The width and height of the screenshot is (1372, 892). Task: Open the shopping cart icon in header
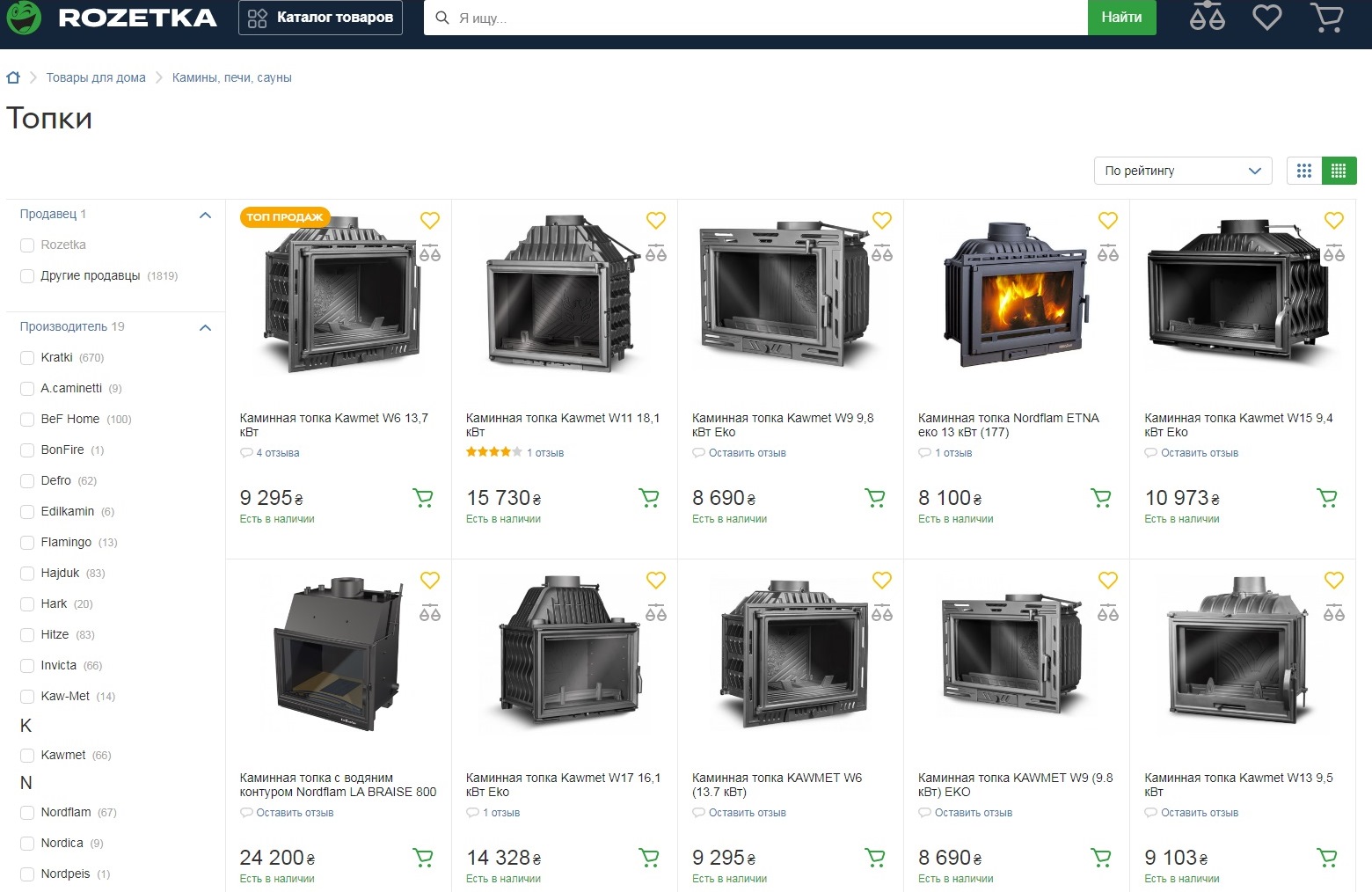pyautogui.click(x=1326, y=18)
